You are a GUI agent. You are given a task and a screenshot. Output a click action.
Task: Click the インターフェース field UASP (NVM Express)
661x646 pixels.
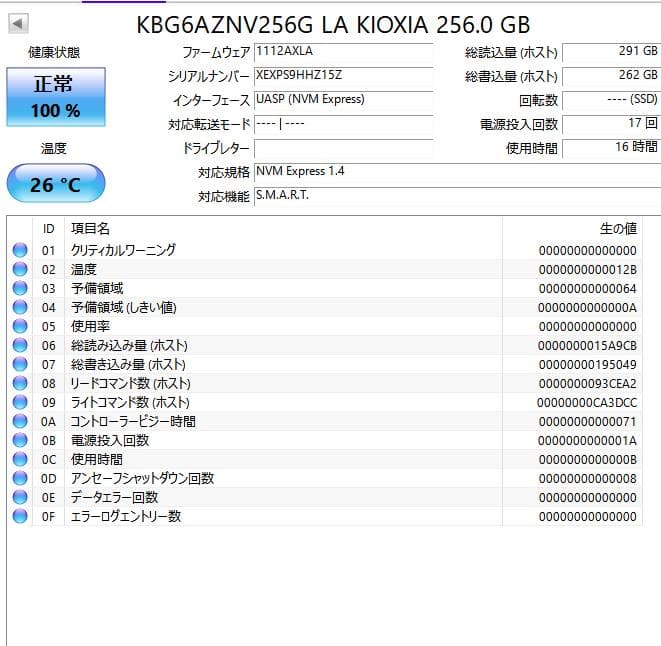[344, 100]
